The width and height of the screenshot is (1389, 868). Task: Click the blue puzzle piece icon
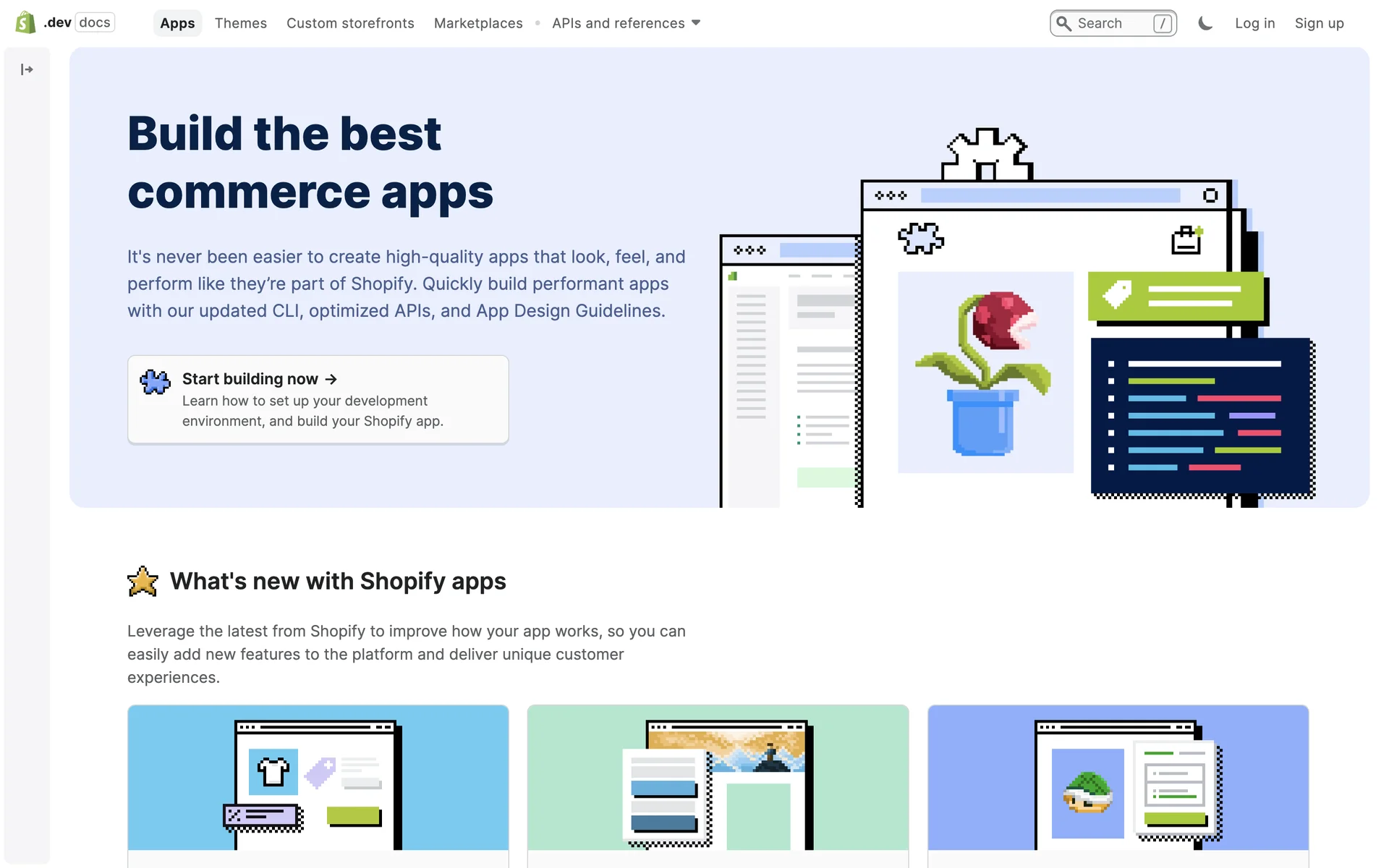tap(155, 381)
